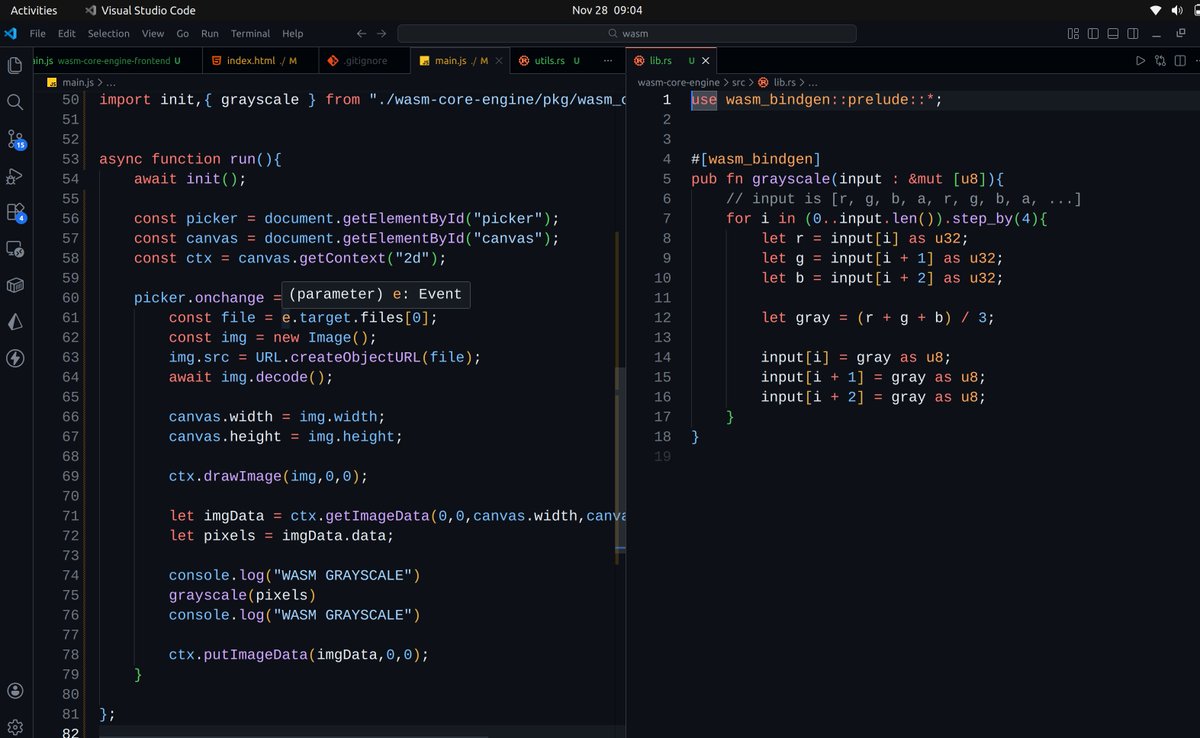The width and height of the screenshot is (1200, 738).
Task: Click the Customize Layout icon
Action: [x=1073, y=33]
